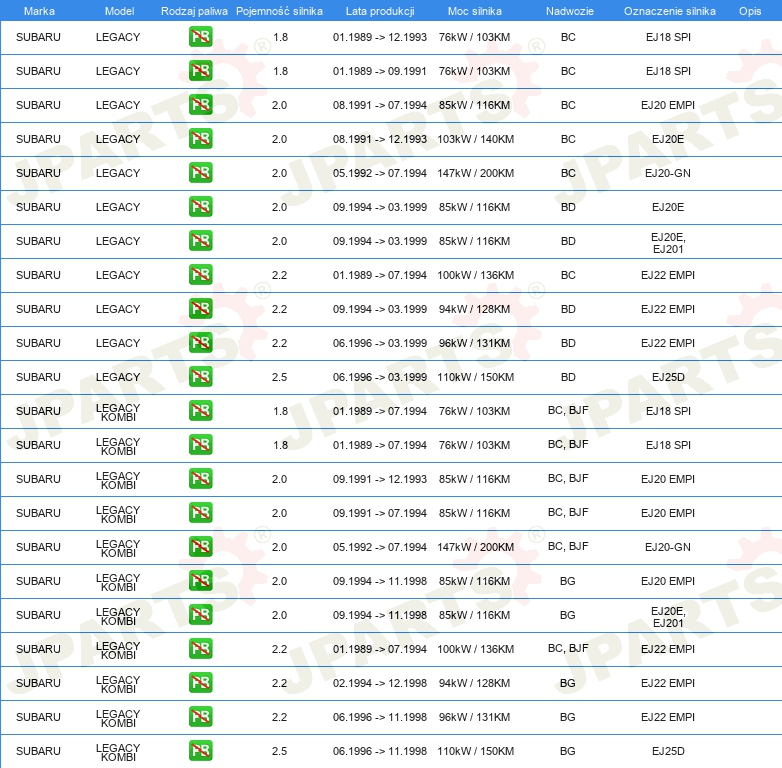This screenshot has width=782, height=768.
Task: Select '96kW / 131KM' in the BD row
Action: click(474, 343)
